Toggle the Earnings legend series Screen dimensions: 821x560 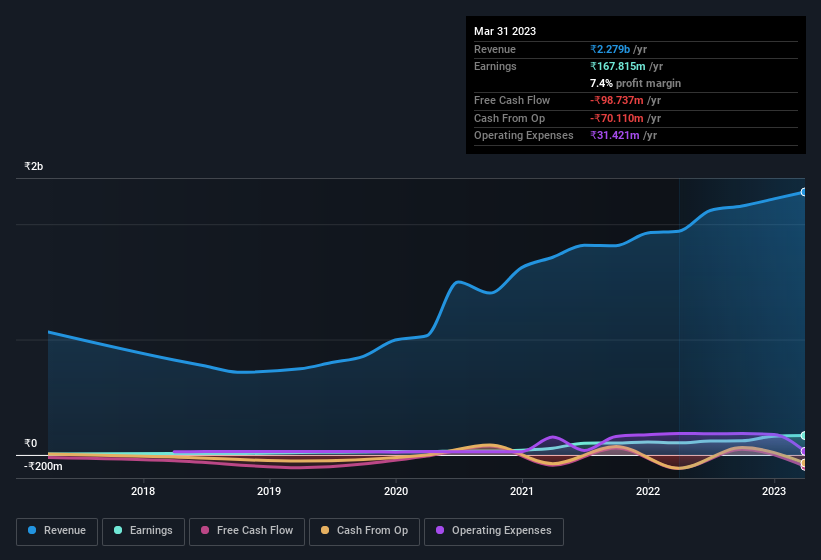pos(143,531)
